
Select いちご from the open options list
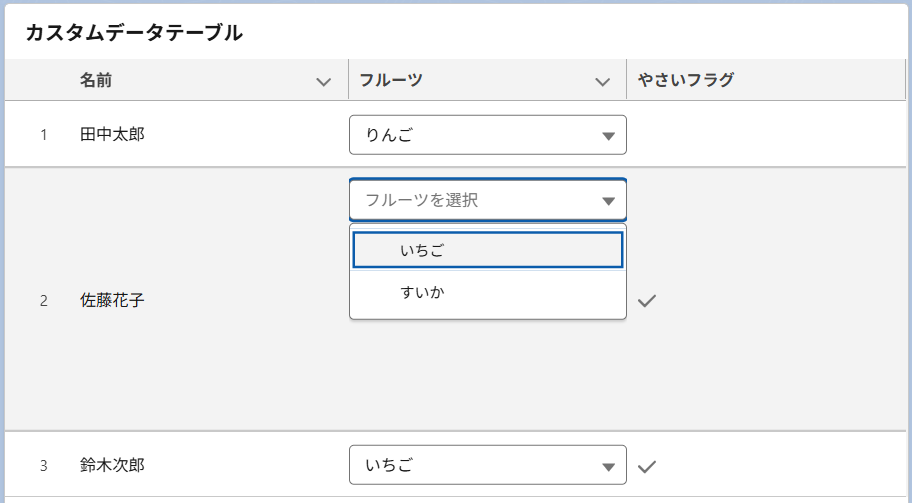click(x=487, y=250)
